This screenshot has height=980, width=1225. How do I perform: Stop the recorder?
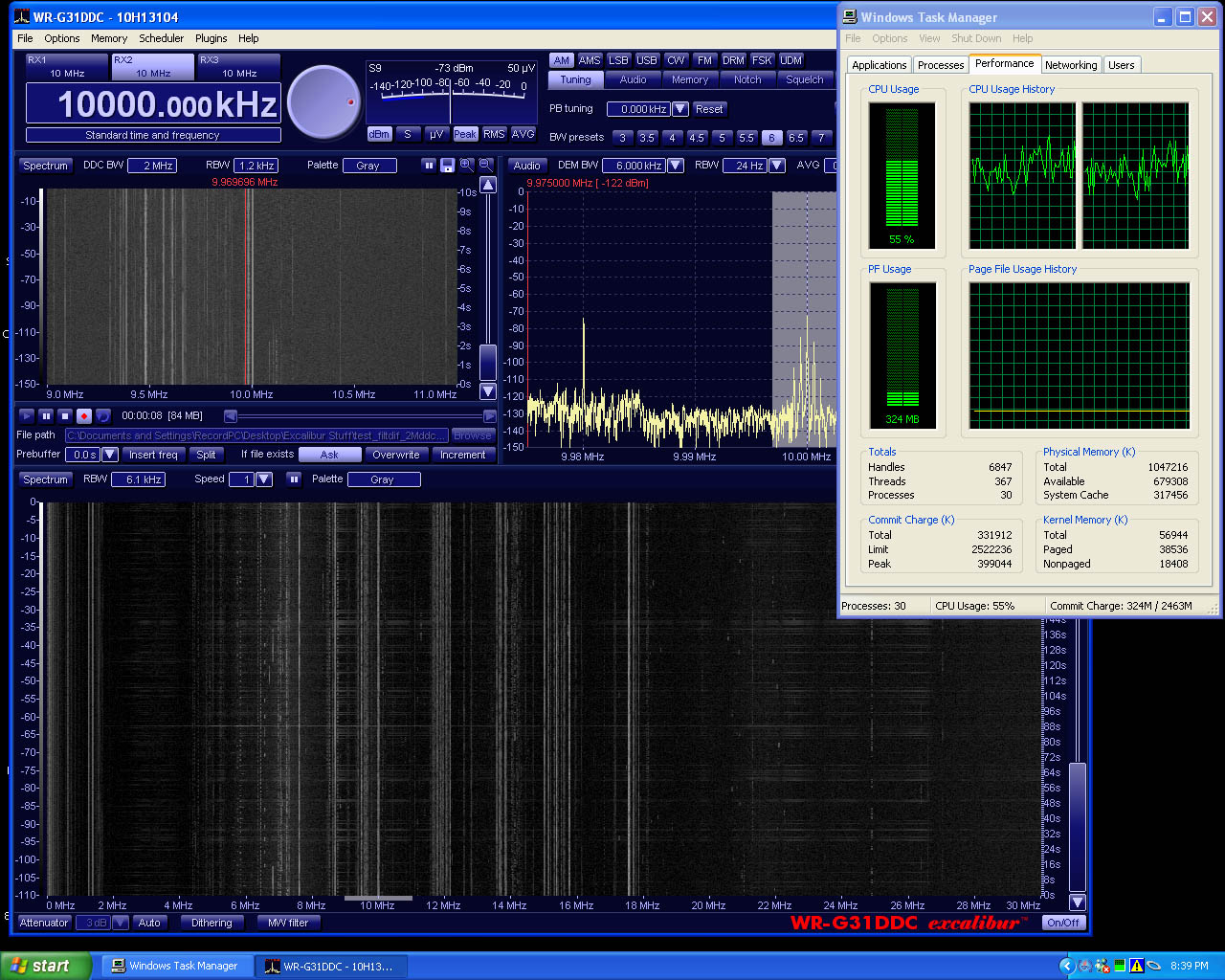coord(64,415)
